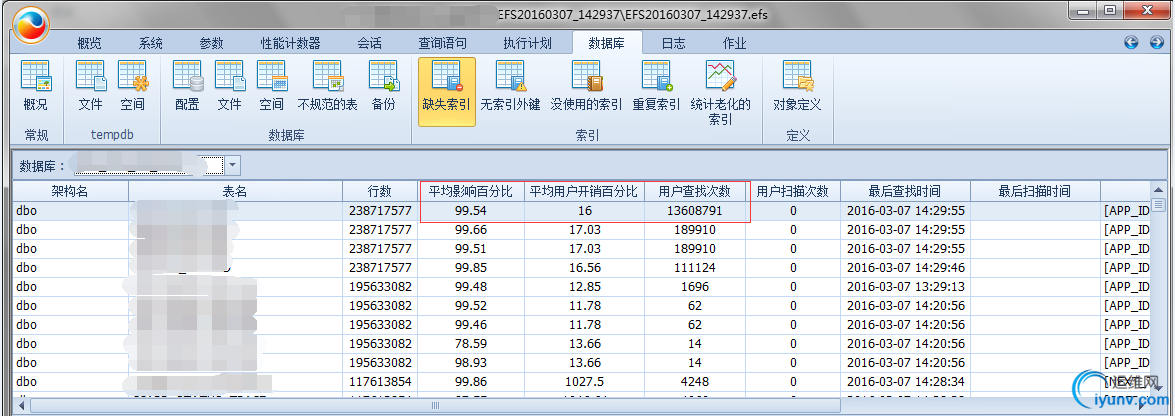Viewport: 1175px width, 416px height.
Task: Select cell with value 4248
Action: click(695, 382)
